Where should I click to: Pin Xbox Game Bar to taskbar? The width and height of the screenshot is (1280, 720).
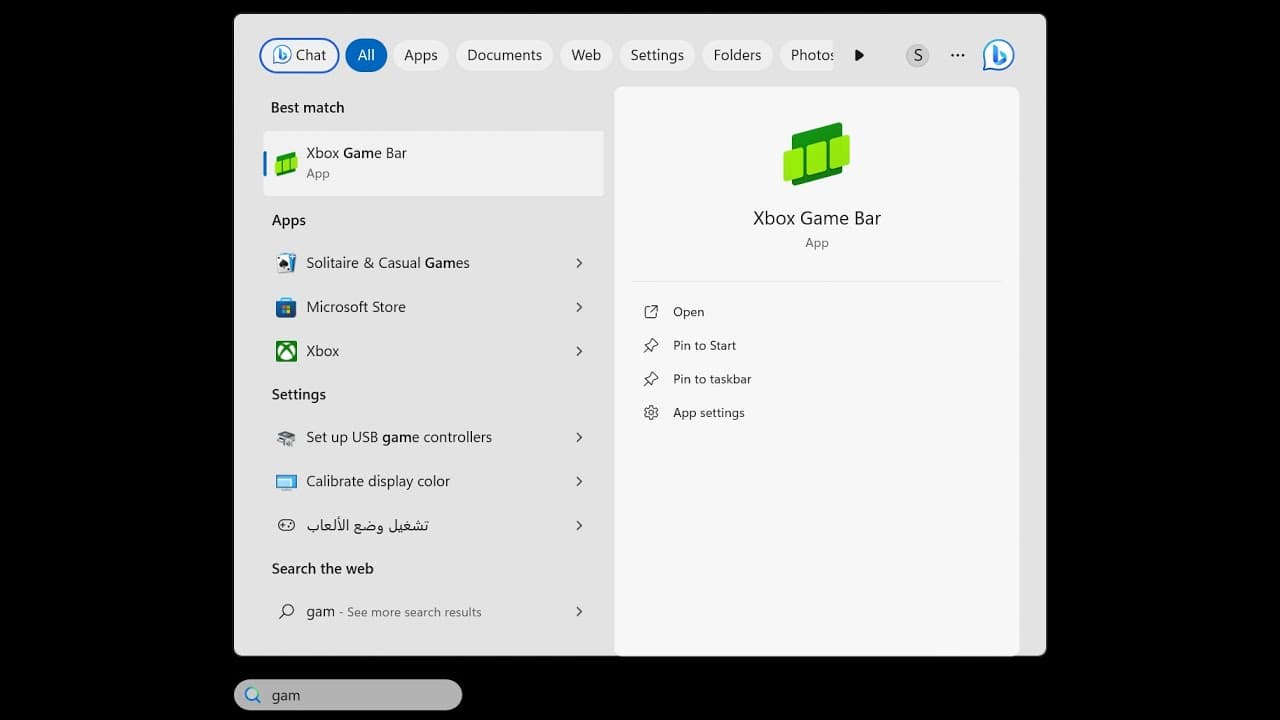(x=712, y=379)
